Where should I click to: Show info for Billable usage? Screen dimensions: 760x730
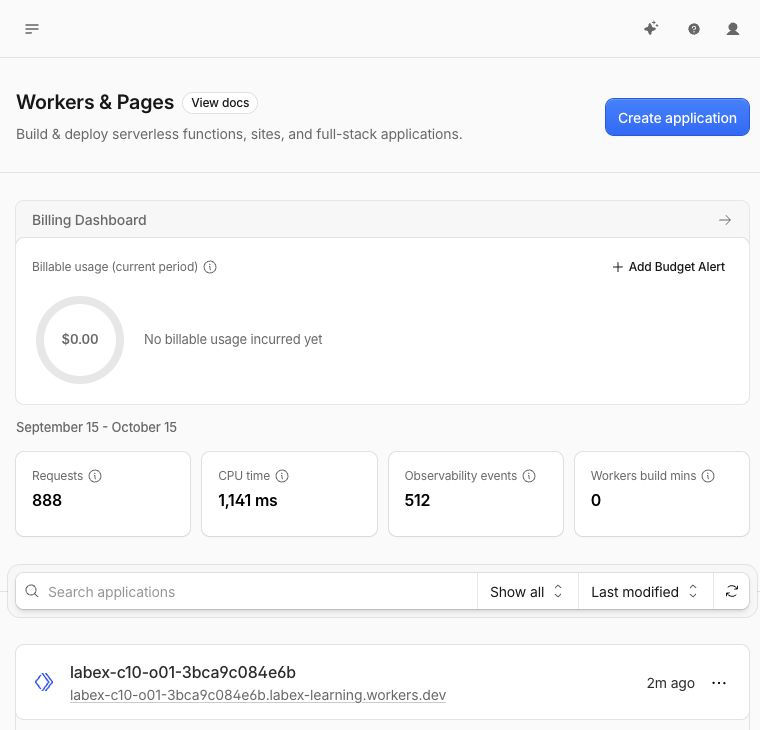210,267
